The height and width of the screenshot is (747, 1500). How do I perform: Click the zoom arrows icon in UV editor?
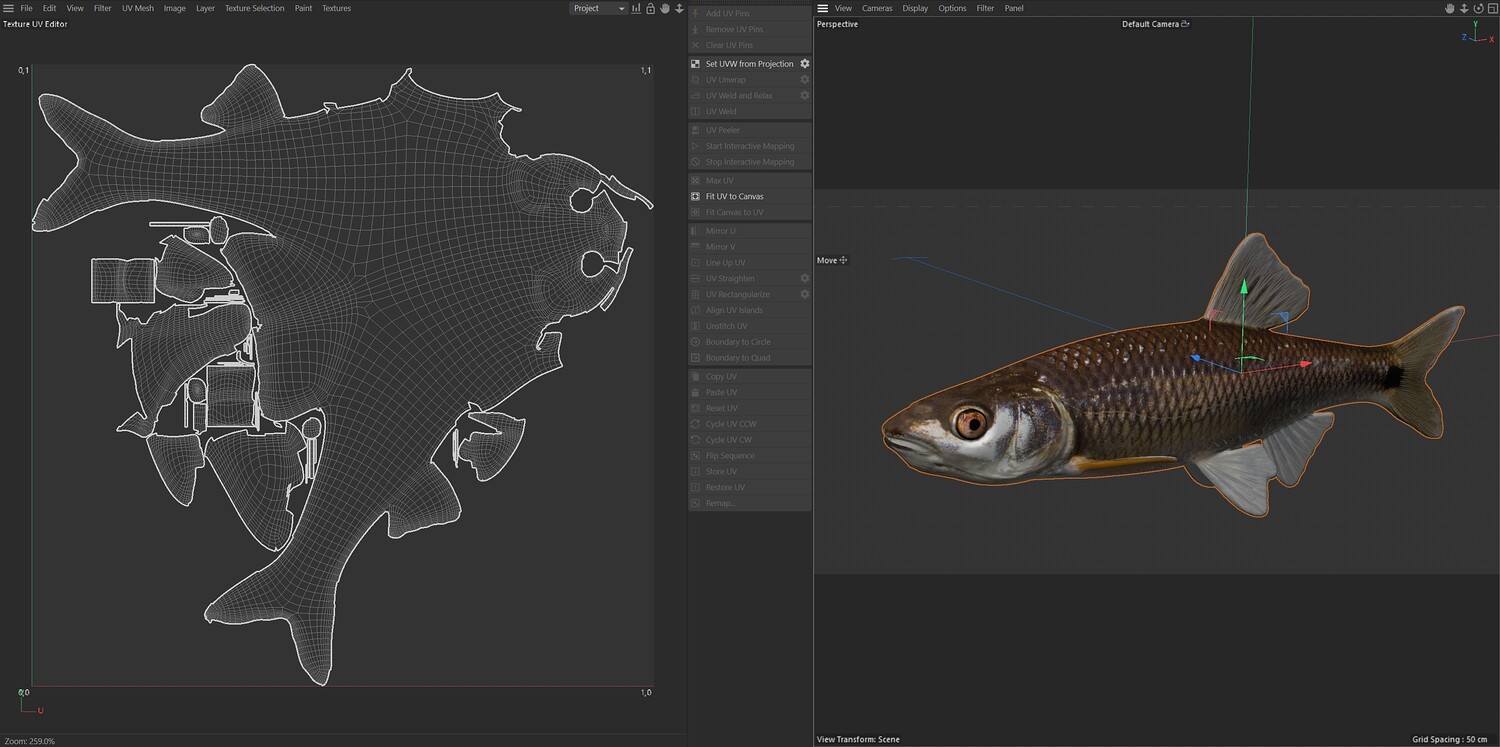(679, 8)
